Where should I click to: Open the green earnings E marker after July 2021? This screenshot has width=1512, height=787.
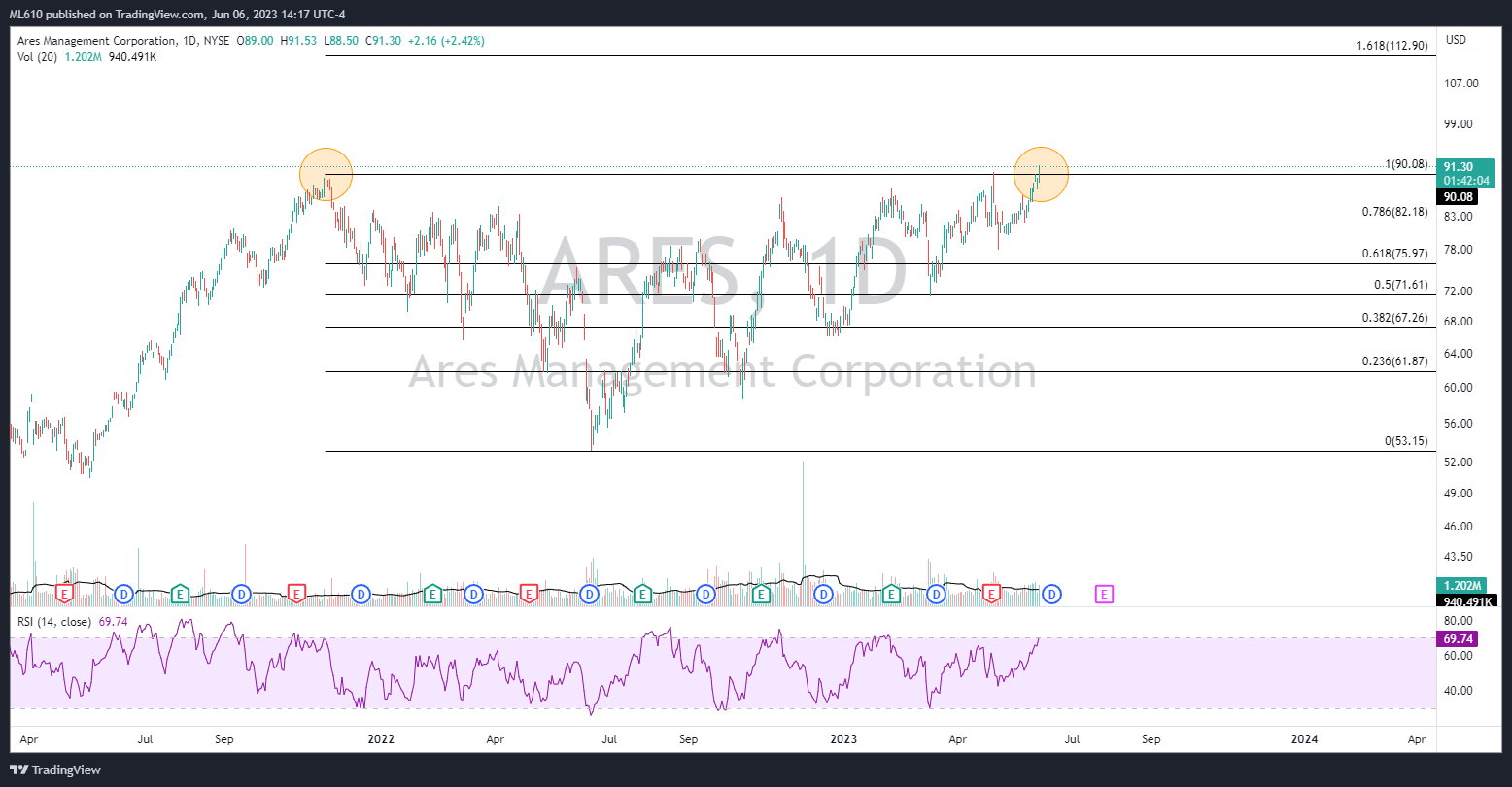(x=180, y=593)
